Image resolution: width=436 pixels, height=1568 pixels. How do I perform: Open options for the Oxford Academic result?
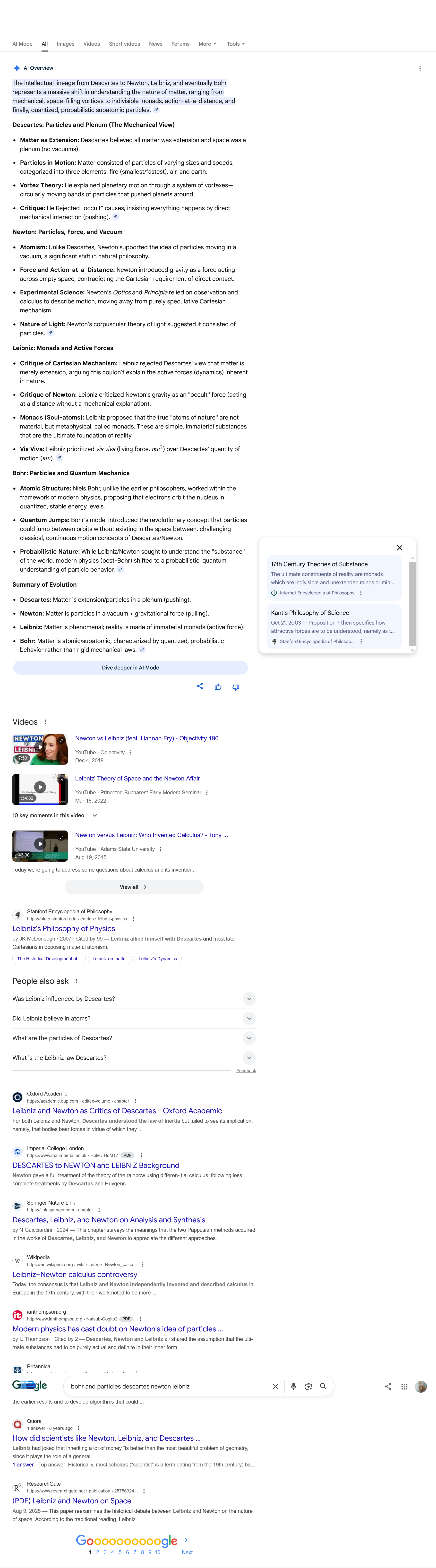tap(135, 1101)
